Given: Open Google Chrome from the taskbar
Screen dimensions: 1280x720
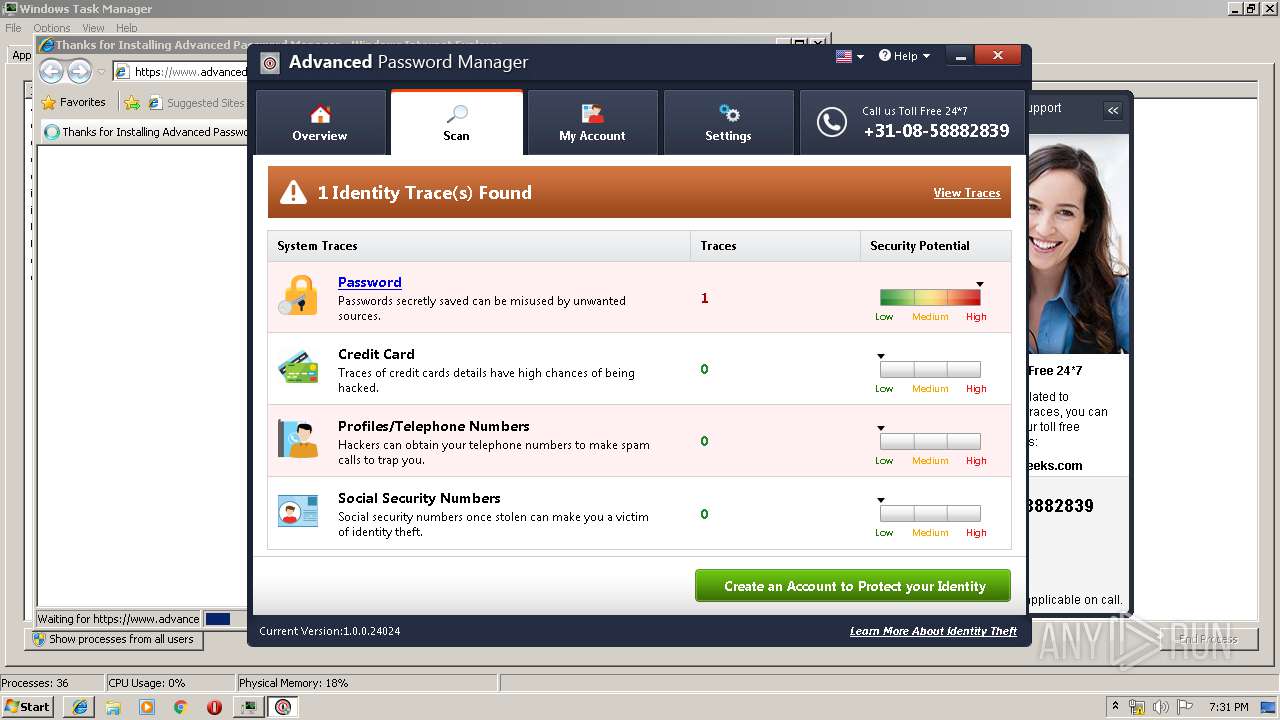Looking at the screenshot, I should coord(180,707).
